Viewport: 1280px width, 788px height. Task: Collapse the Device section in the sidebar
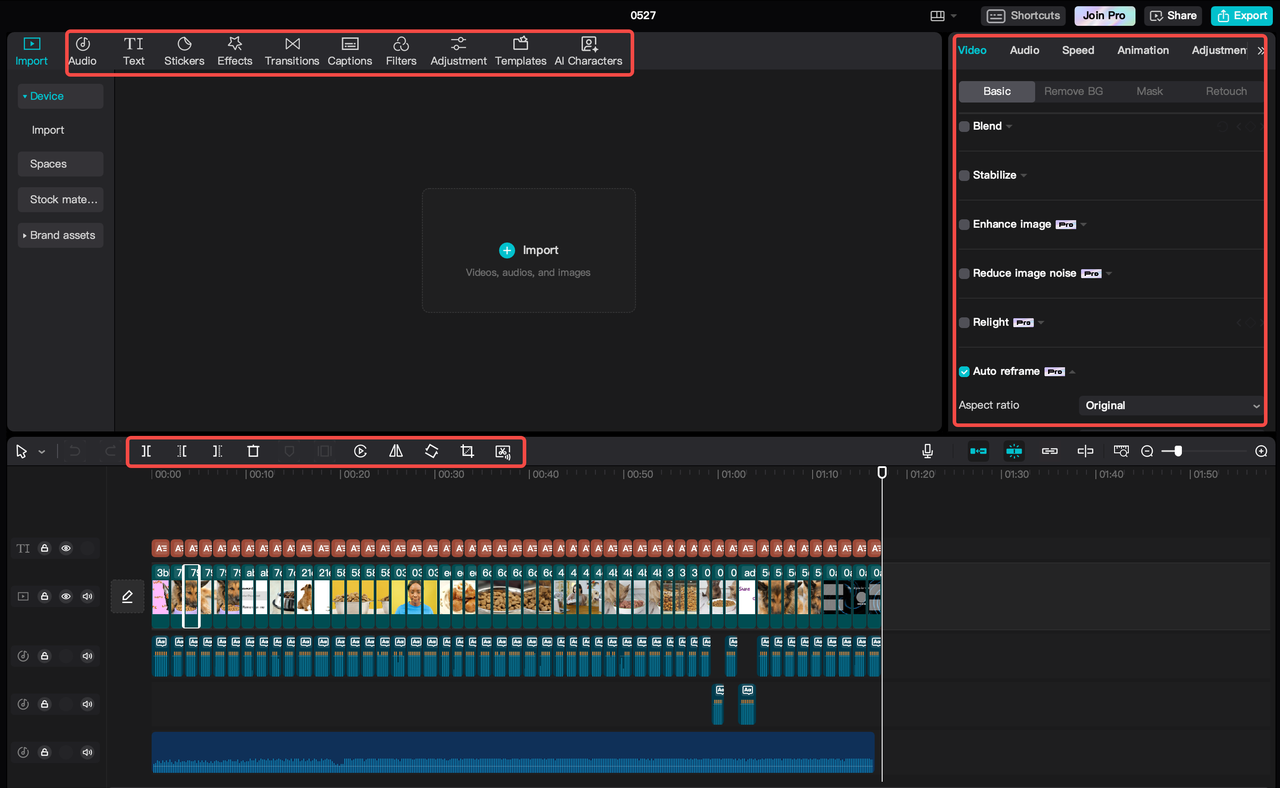click(24, 96)
